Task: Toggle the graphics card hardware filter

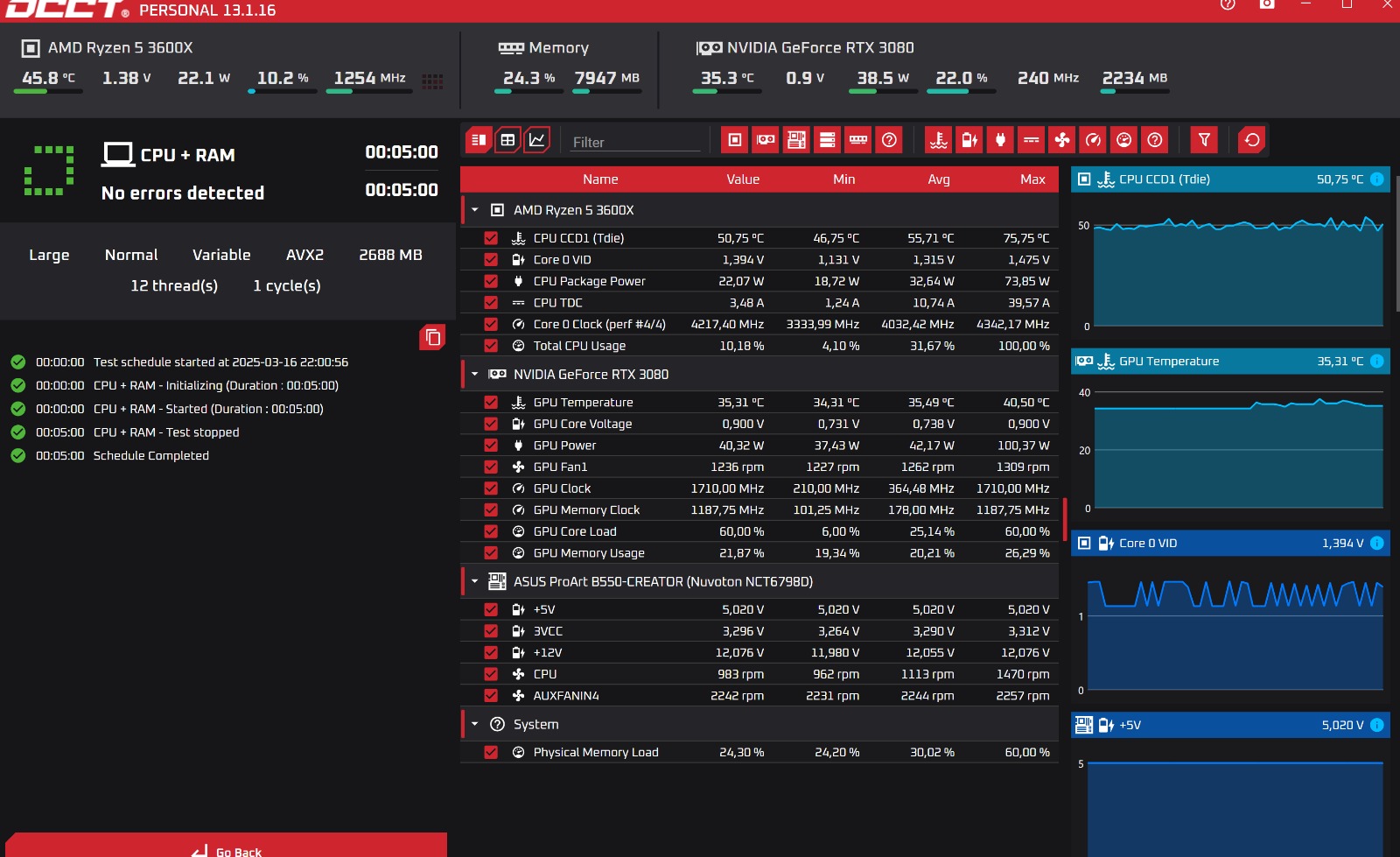Action: (x=766, y=140)
